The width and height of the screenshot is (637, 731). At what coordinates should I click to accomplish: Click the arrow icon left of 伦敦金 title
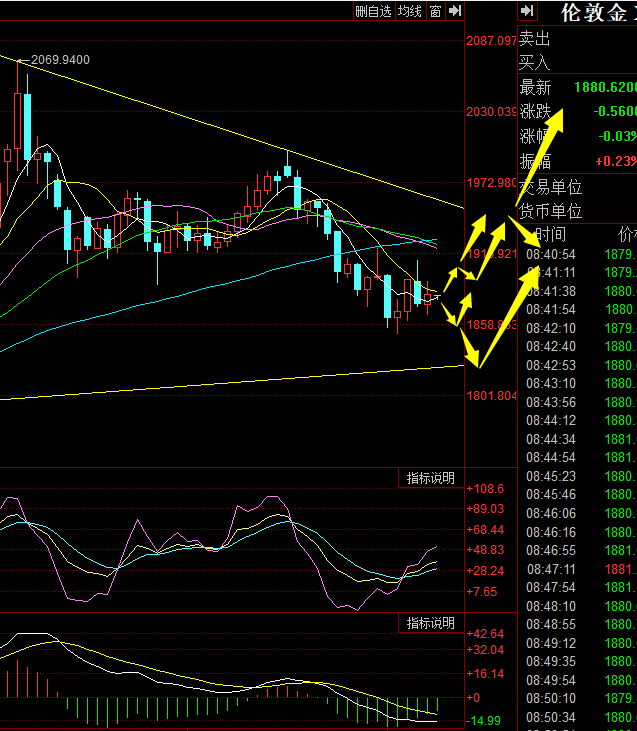[528, 11]
